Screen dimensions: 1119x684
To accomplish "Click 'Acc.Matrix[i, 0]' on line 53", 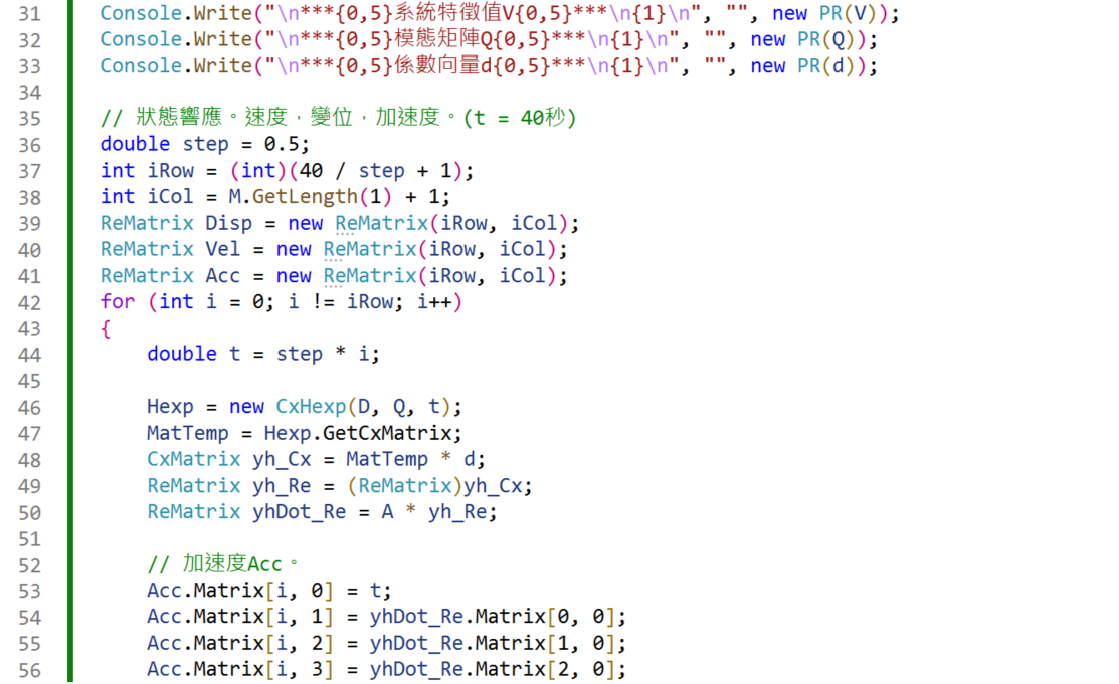I will 240,591.
